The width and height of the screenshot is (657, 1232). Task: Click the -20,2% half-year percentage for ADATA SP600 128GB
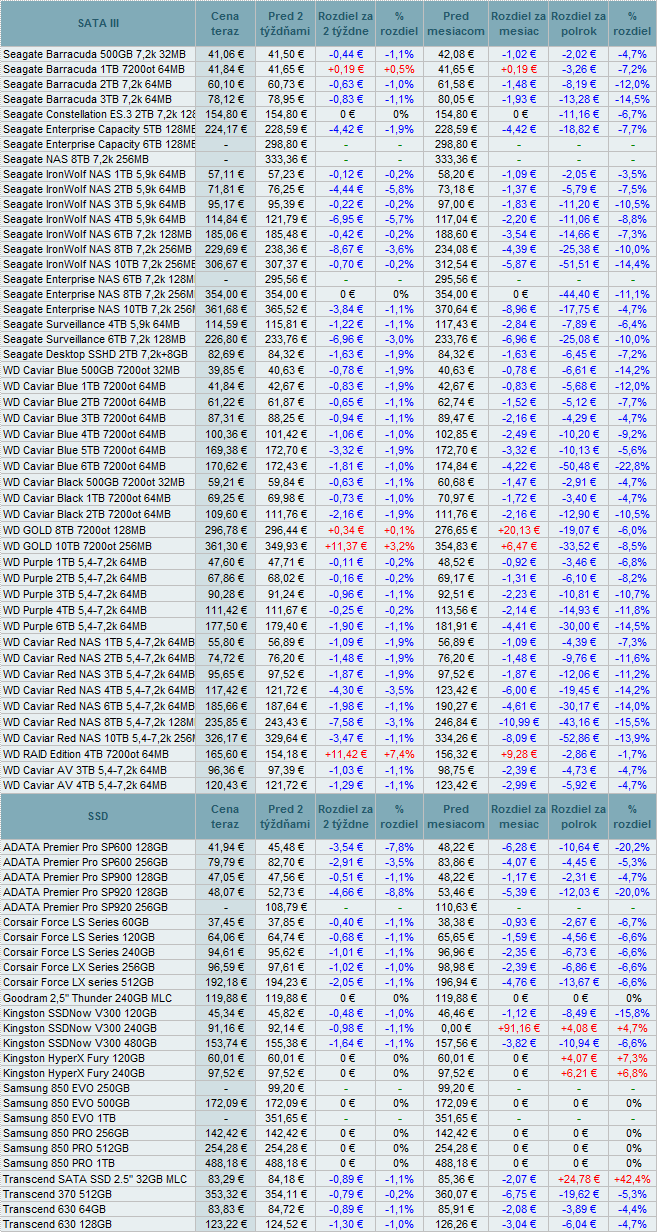[x=632, y=846]
